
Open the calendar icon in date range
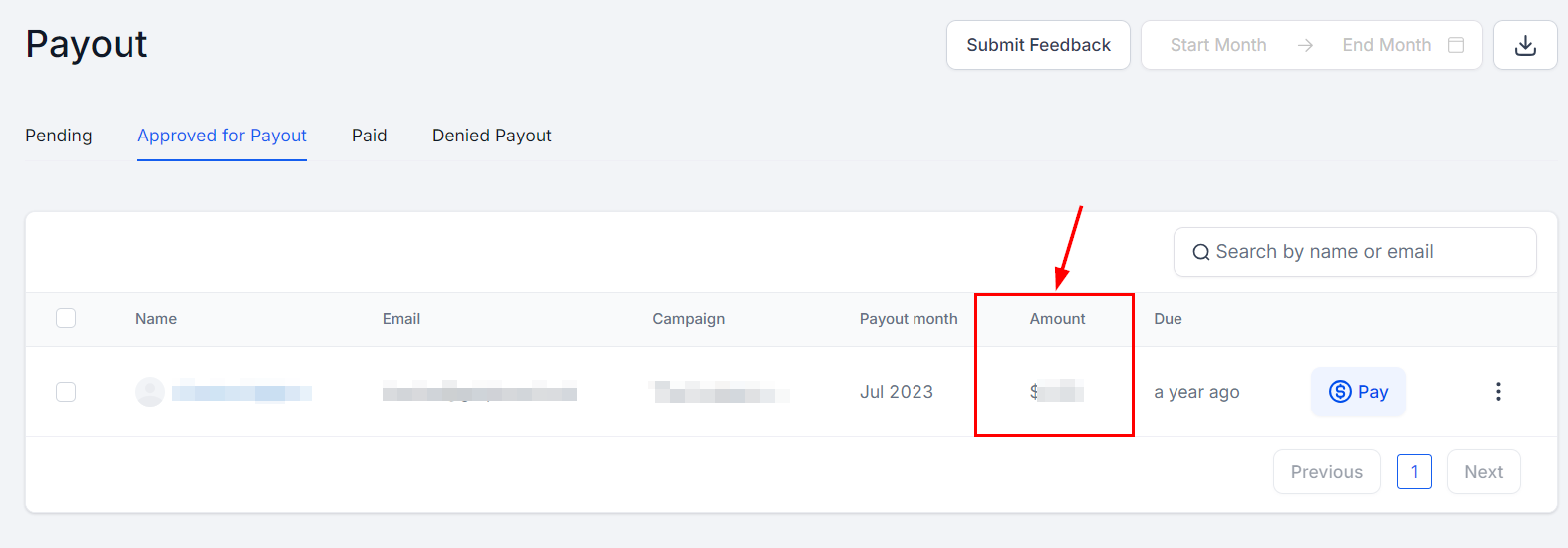point(1455,45)
